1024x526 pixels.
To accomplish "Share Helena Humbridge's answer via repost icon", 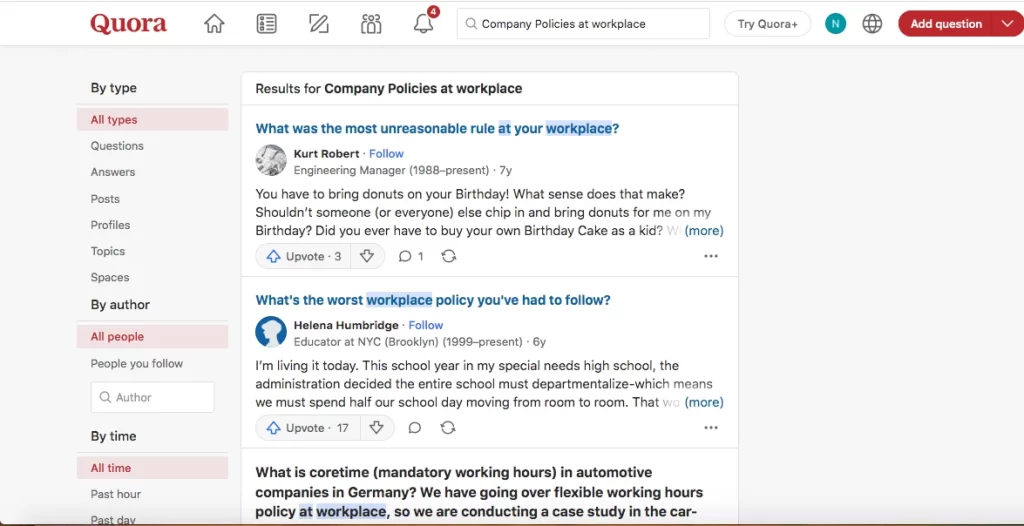I will (448, 428).
